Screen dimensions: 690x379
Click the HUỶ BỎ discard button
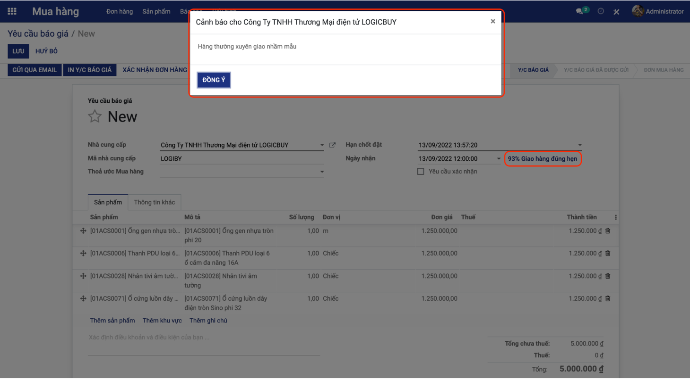46,51
